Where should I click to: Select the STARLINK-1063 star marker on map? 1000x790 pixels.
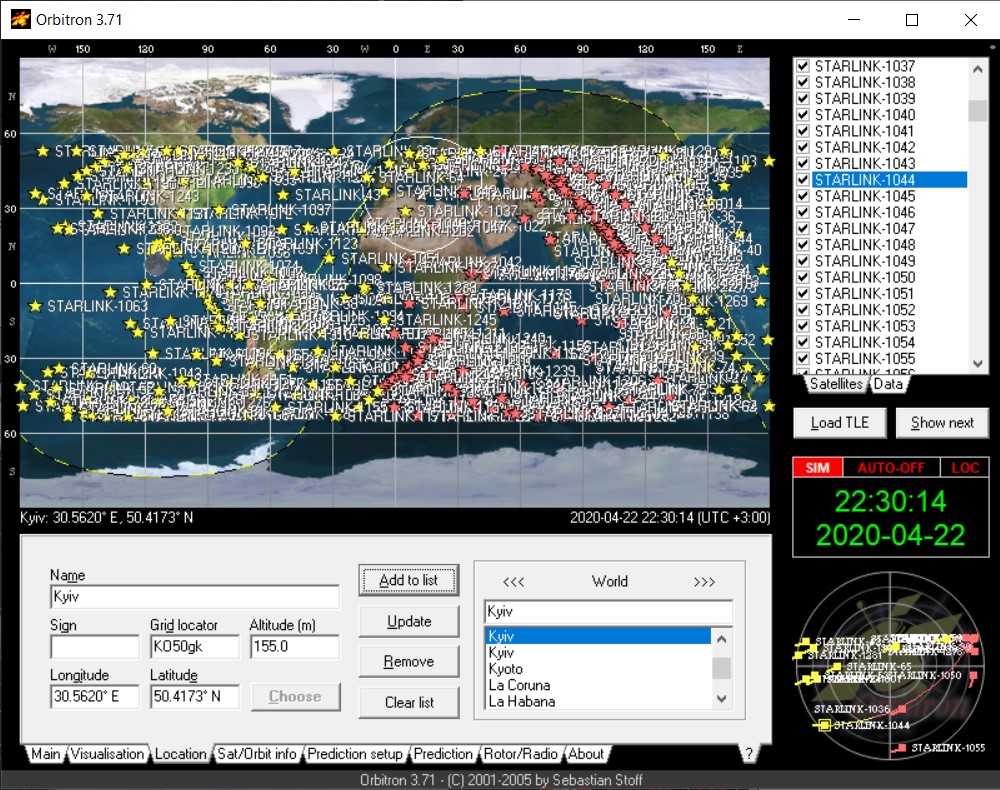click(37, 306)
